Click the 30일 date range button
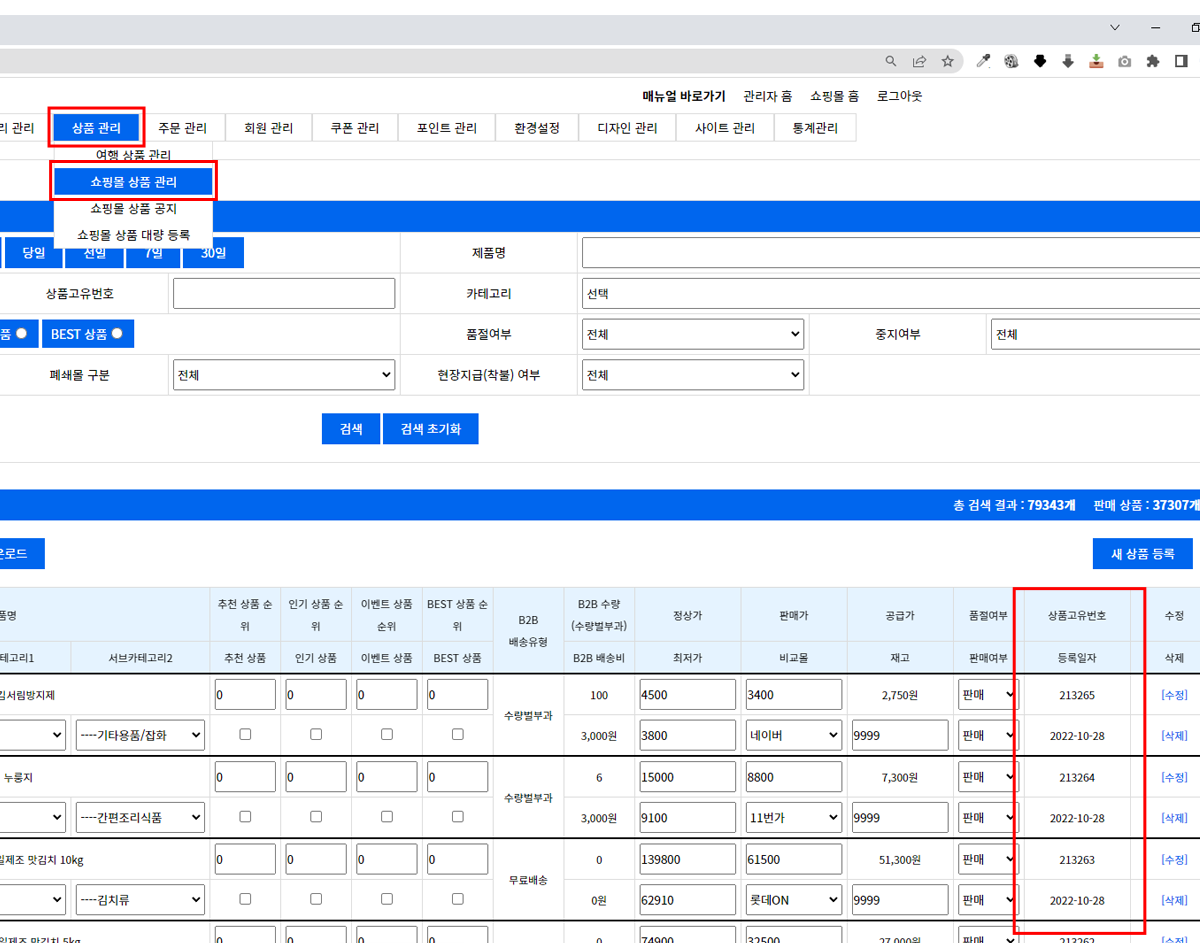The image size is (1200, 943). coord(213,253)
